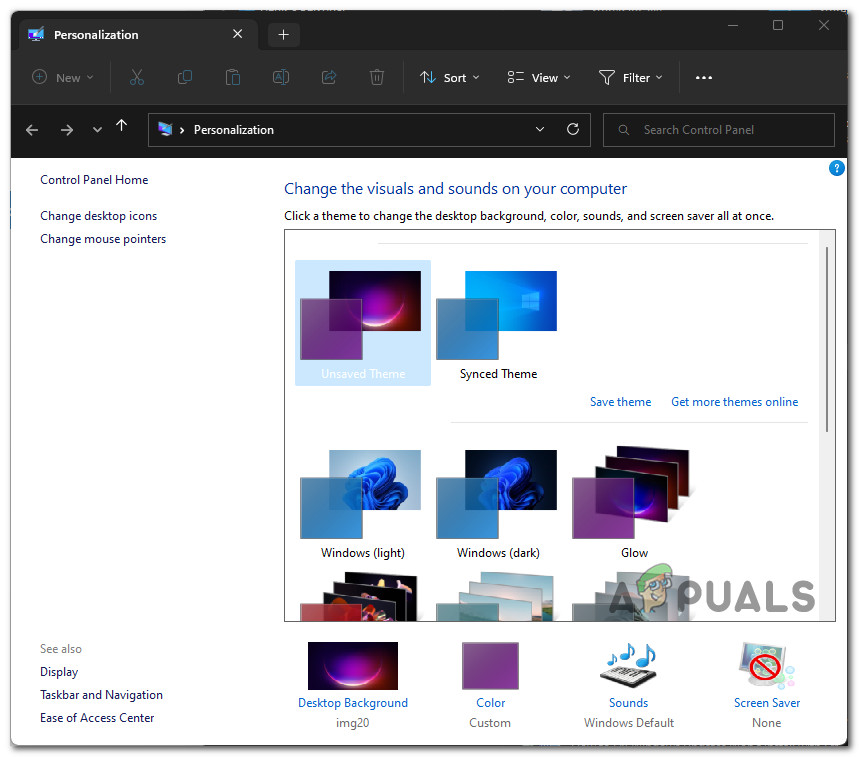Click the Search Control Panel field
Viewport: 859px width, 757px height.
click(718, 130)
